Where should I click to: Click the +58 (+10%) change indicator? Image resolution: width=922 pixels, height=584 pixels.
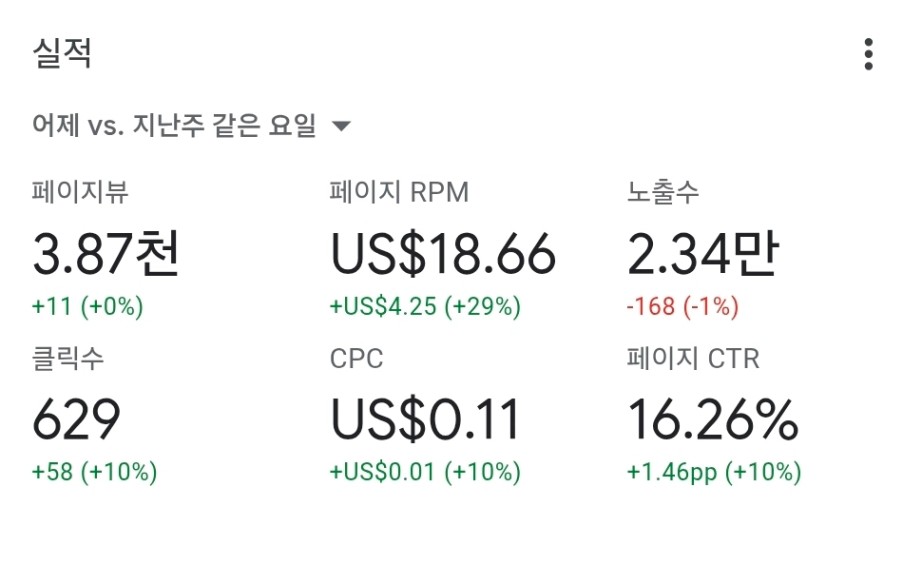[x=95, y=472]
